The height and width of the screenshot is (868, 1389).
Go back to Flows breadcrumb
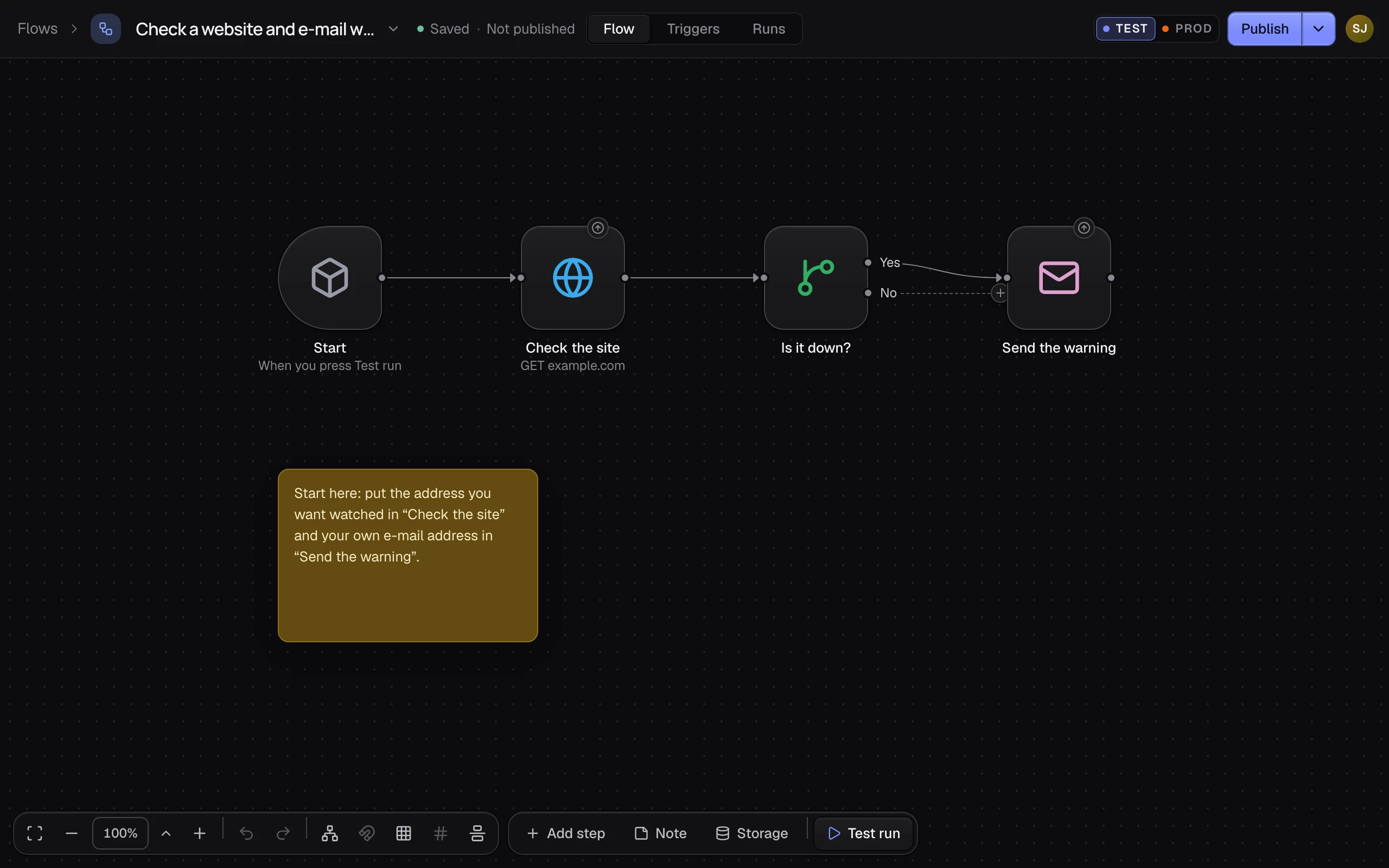coord(38,29)
